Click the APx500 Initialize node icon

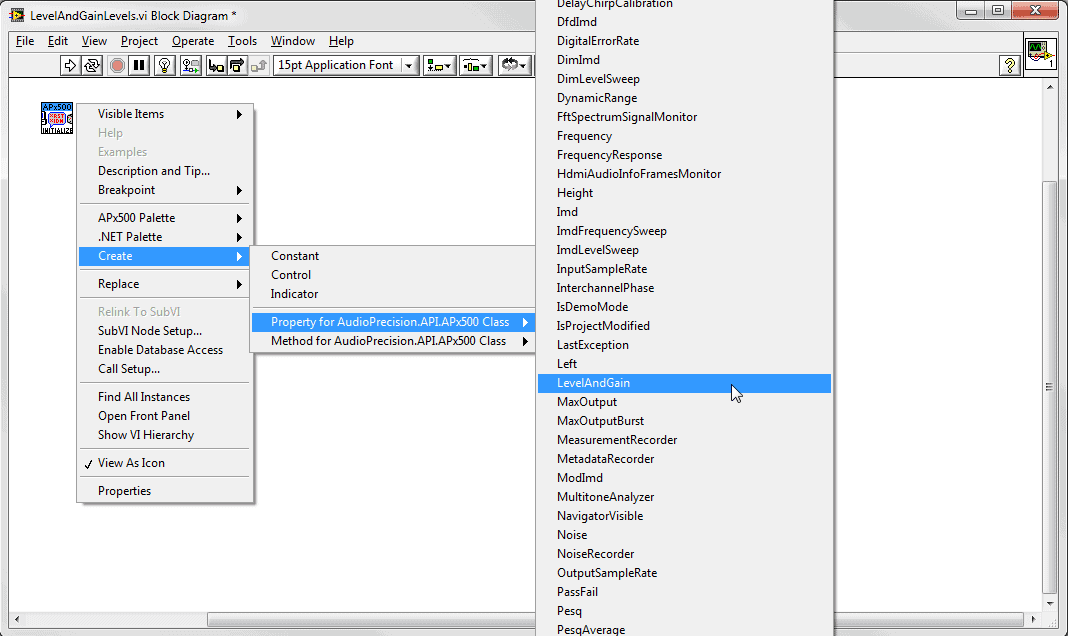[x=57, y=118]
